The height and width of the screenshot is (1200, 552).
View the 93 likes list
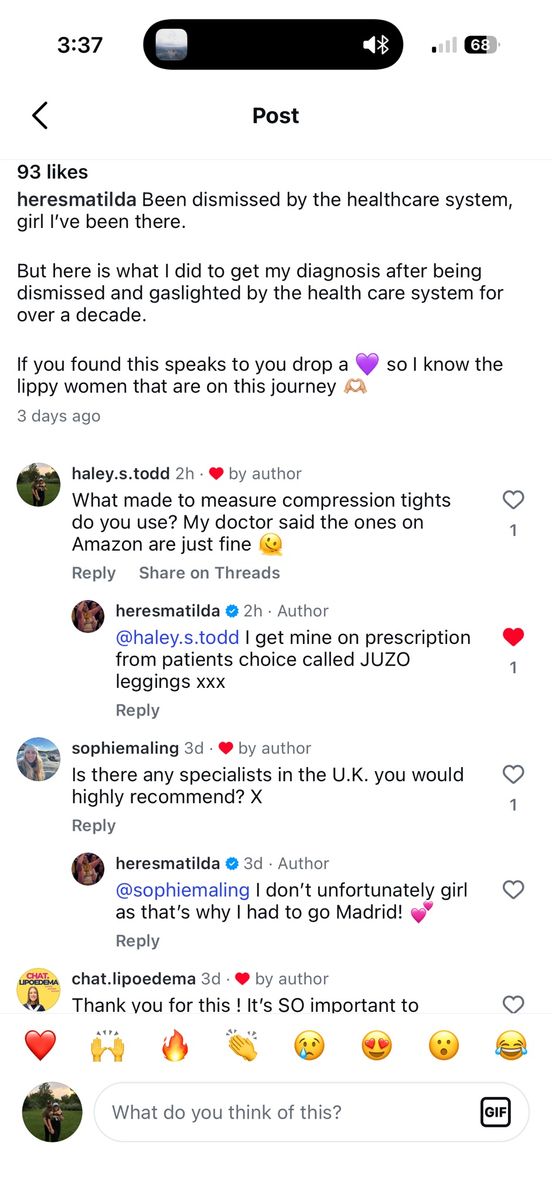coord(53,172)
